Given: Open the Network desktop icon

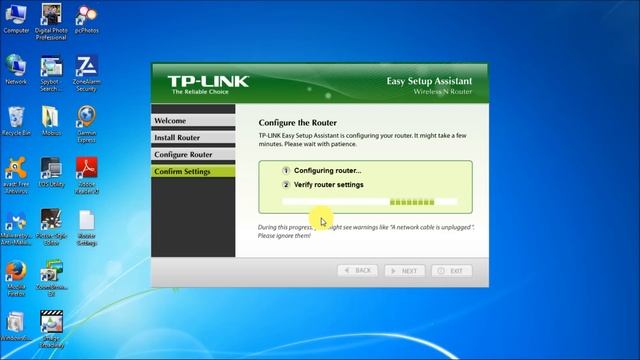Looking at the screenshot, I should pyautogui.click(x=16, y=69).
